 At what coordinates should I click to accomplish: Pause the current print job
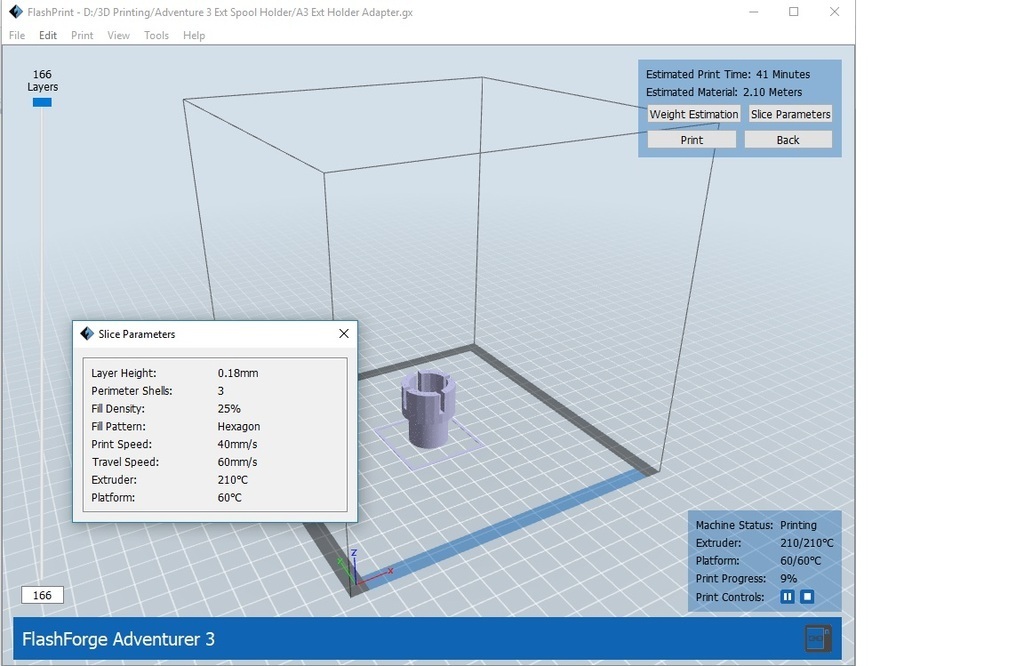(787, 596)
